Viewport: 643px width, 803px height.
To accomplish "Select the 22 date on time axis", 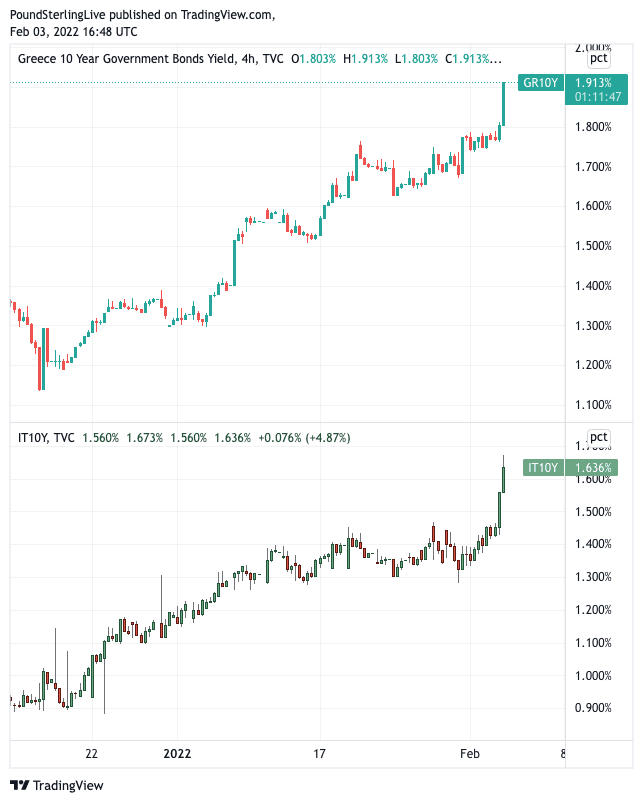I will point(91,753).
